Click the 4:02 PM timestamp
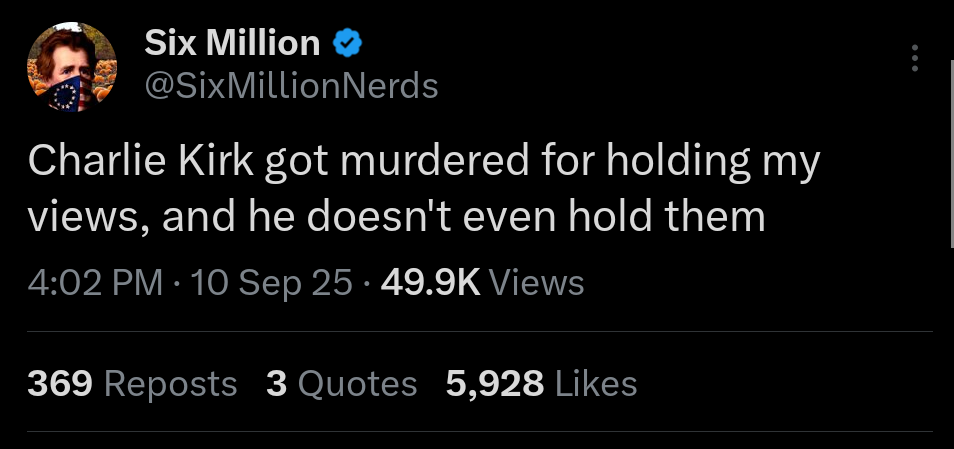The image size is (954, 449). tap(95, 283)
